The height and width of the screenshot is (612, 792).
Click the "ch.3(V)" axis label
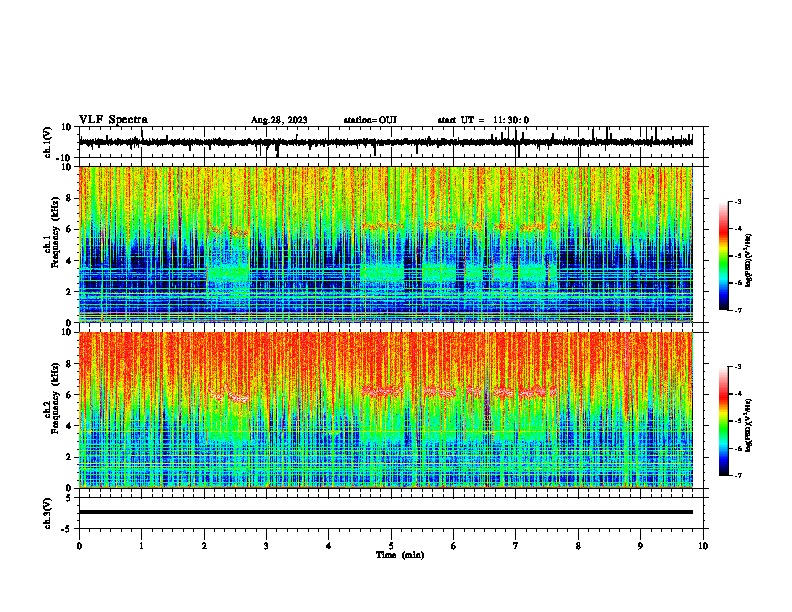coord(48,513)
